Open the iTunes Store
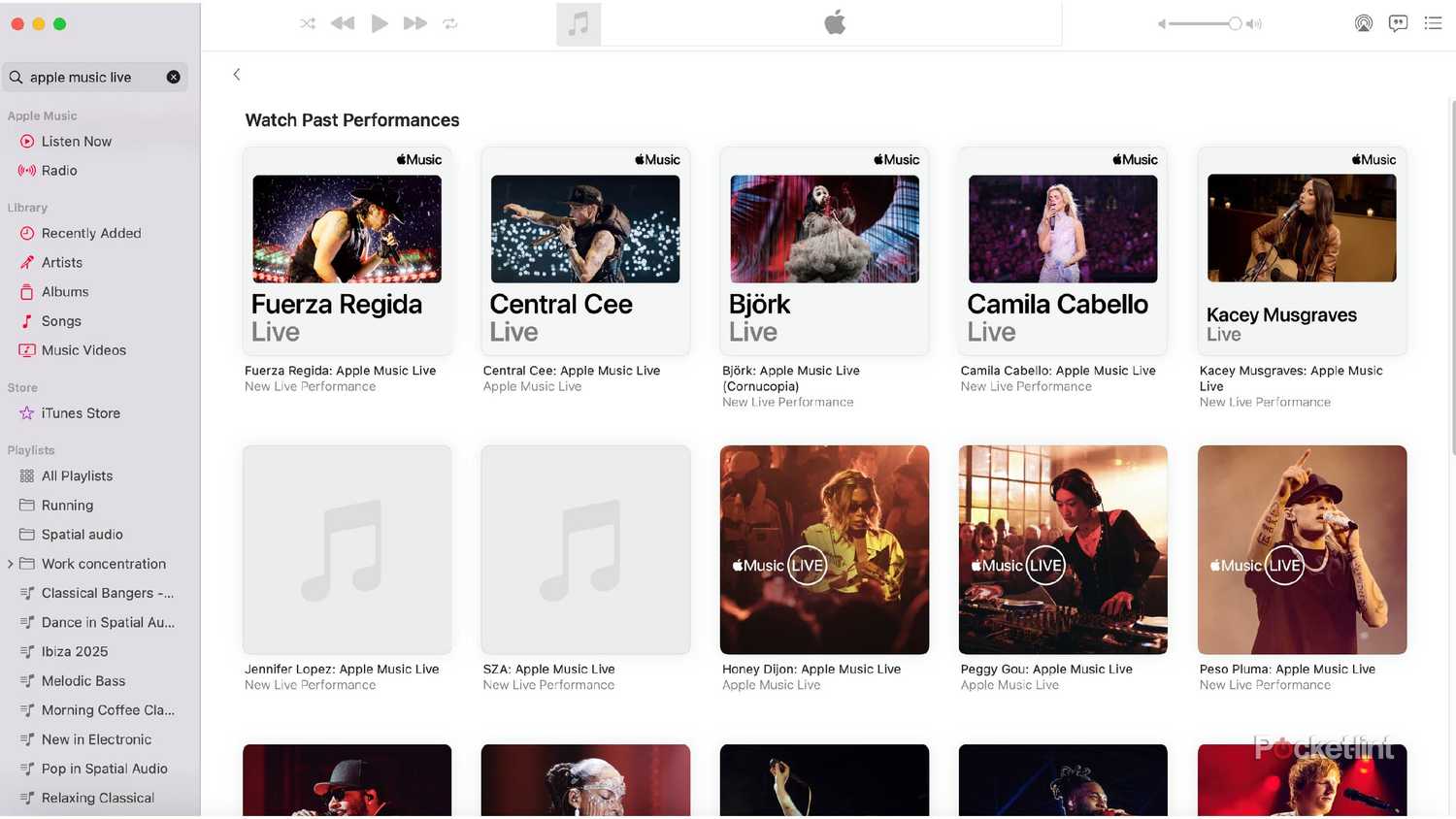Viewport: 1456px width, 819px height. (81, 413)
